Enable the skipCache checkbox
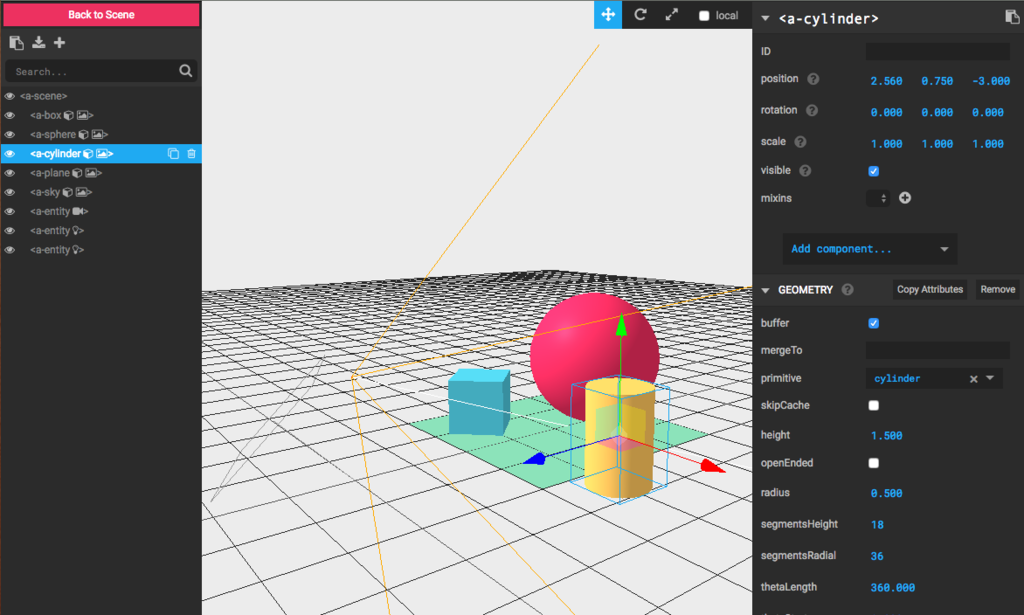Screen dimensions: 1024x615 tap(874, 405)
